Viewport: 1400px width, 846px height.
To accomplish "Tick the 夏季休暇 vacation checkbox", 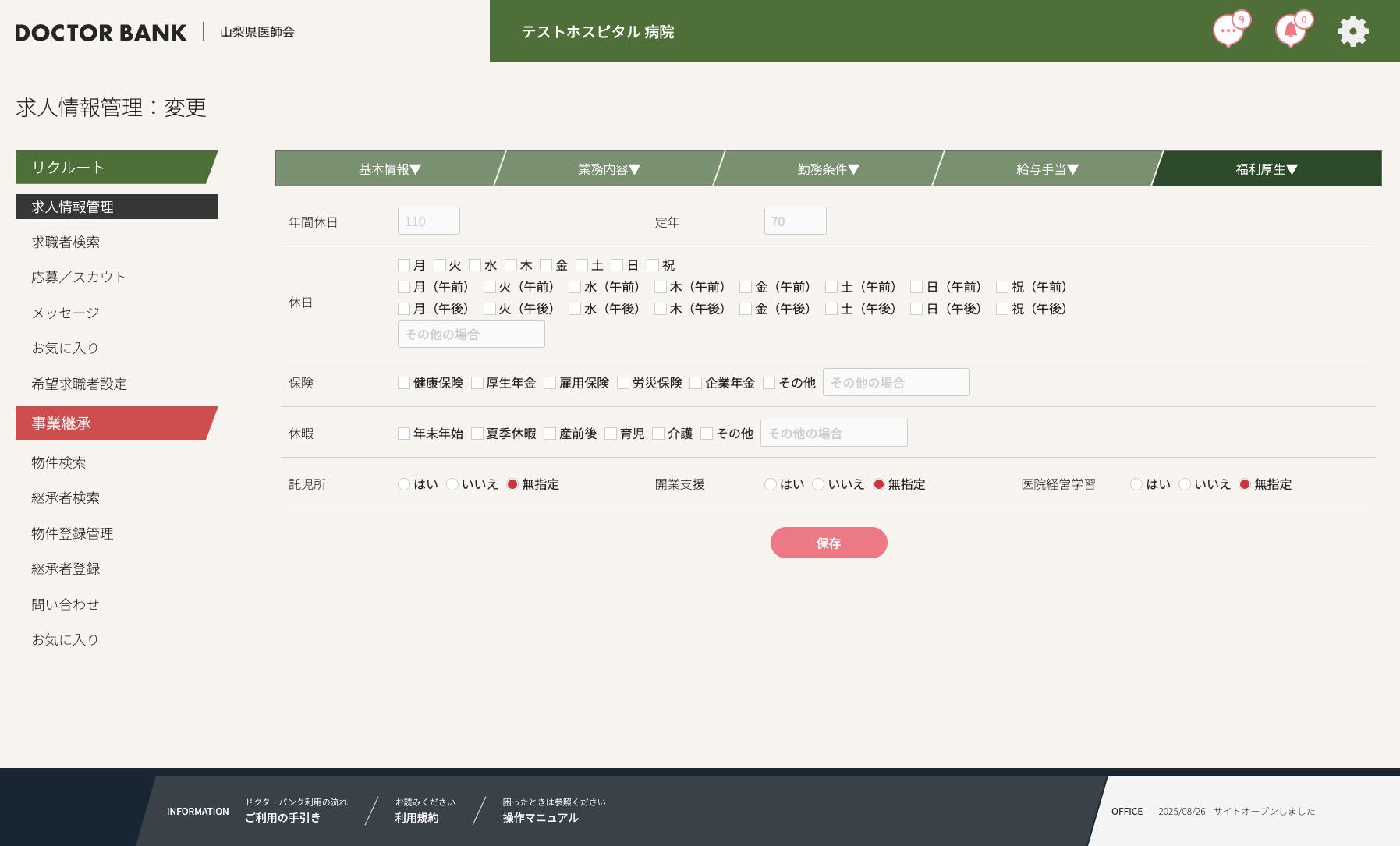I will point(477,434).
